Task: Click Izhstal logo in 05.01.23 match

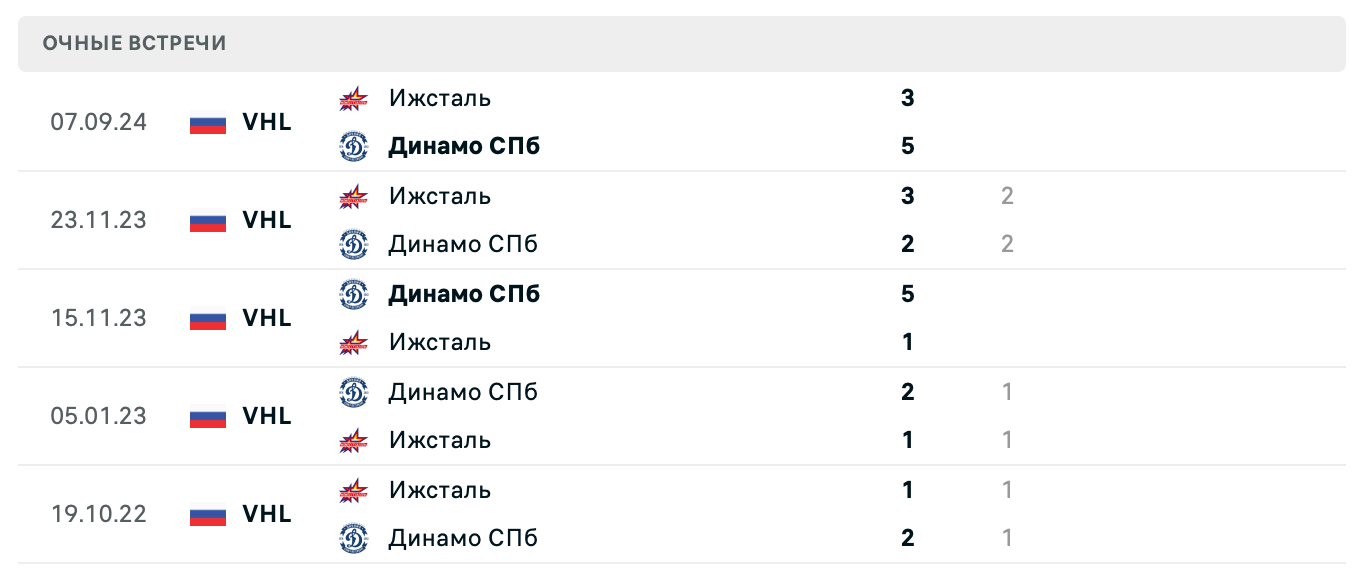Action: [x=354, y=440]
